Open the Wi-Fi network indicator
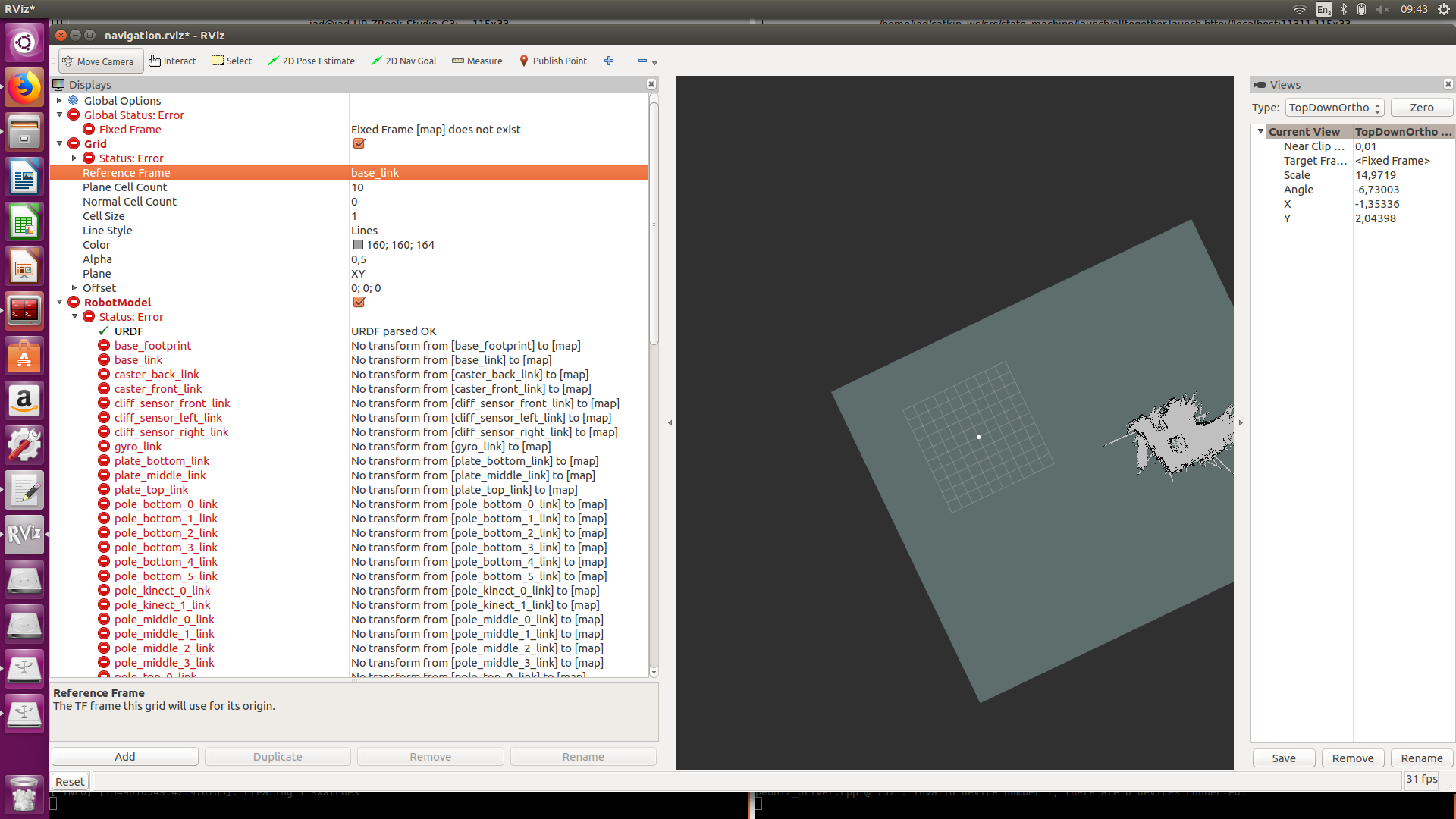Viewport: 1456px width, 819px height. [1300, 9]
